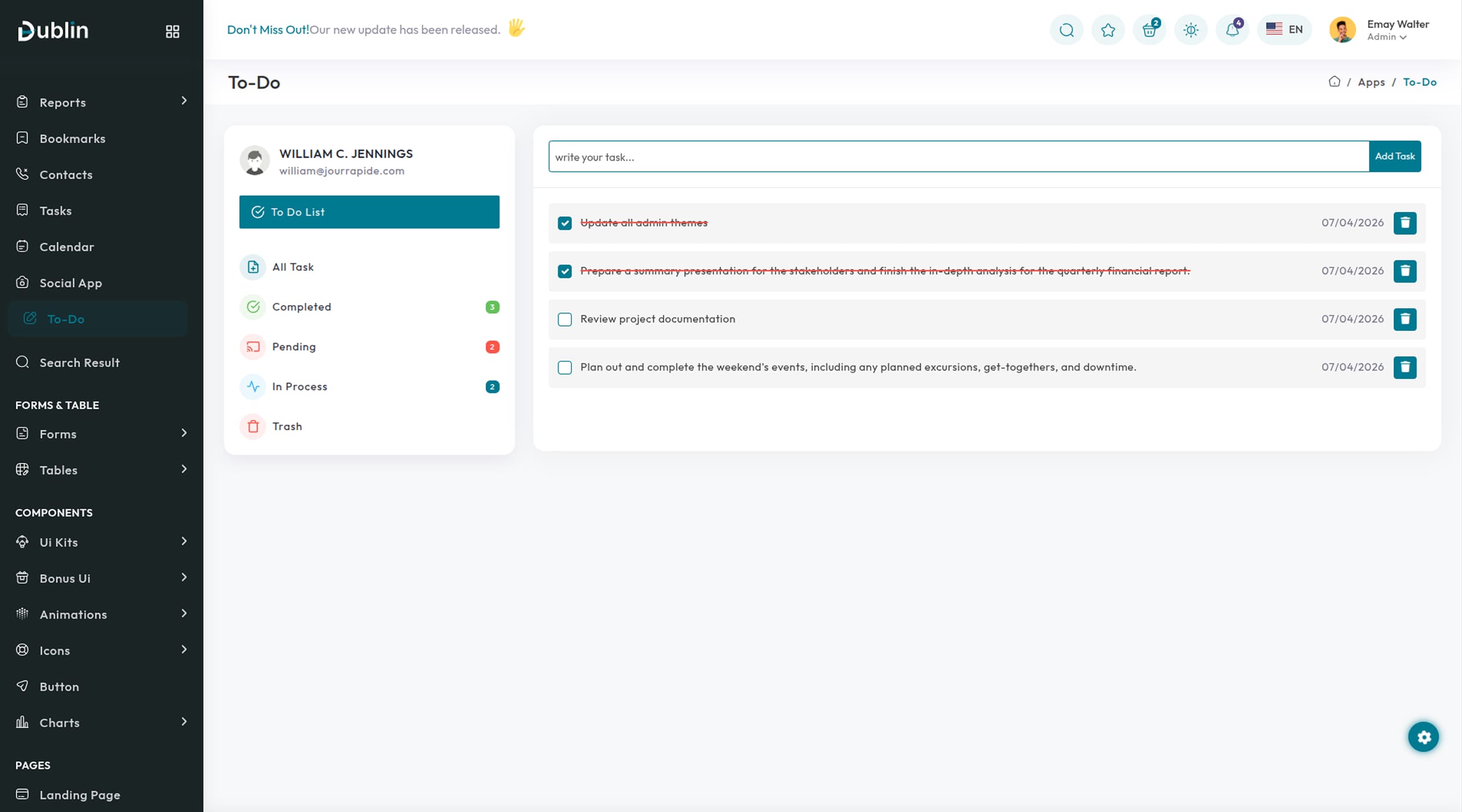Click the Add Task button
This screenshot has height=812, width=1462.
pos(1394,157)
